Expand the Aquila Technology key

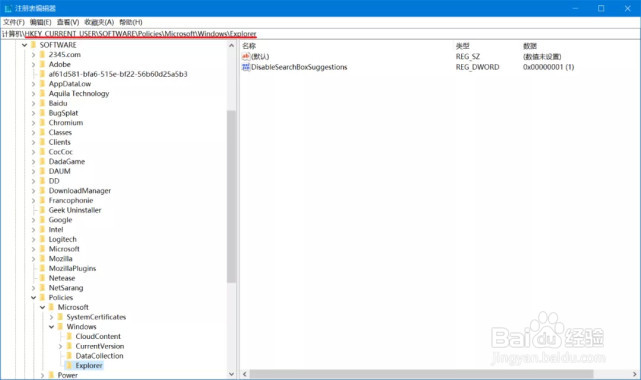click(34, 94)
